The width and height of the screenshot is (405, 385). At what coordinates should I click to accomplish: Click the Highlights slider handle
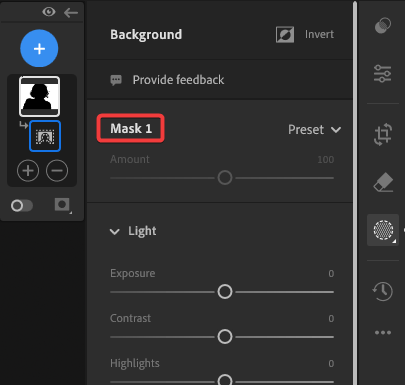click(x=225, y=380)
